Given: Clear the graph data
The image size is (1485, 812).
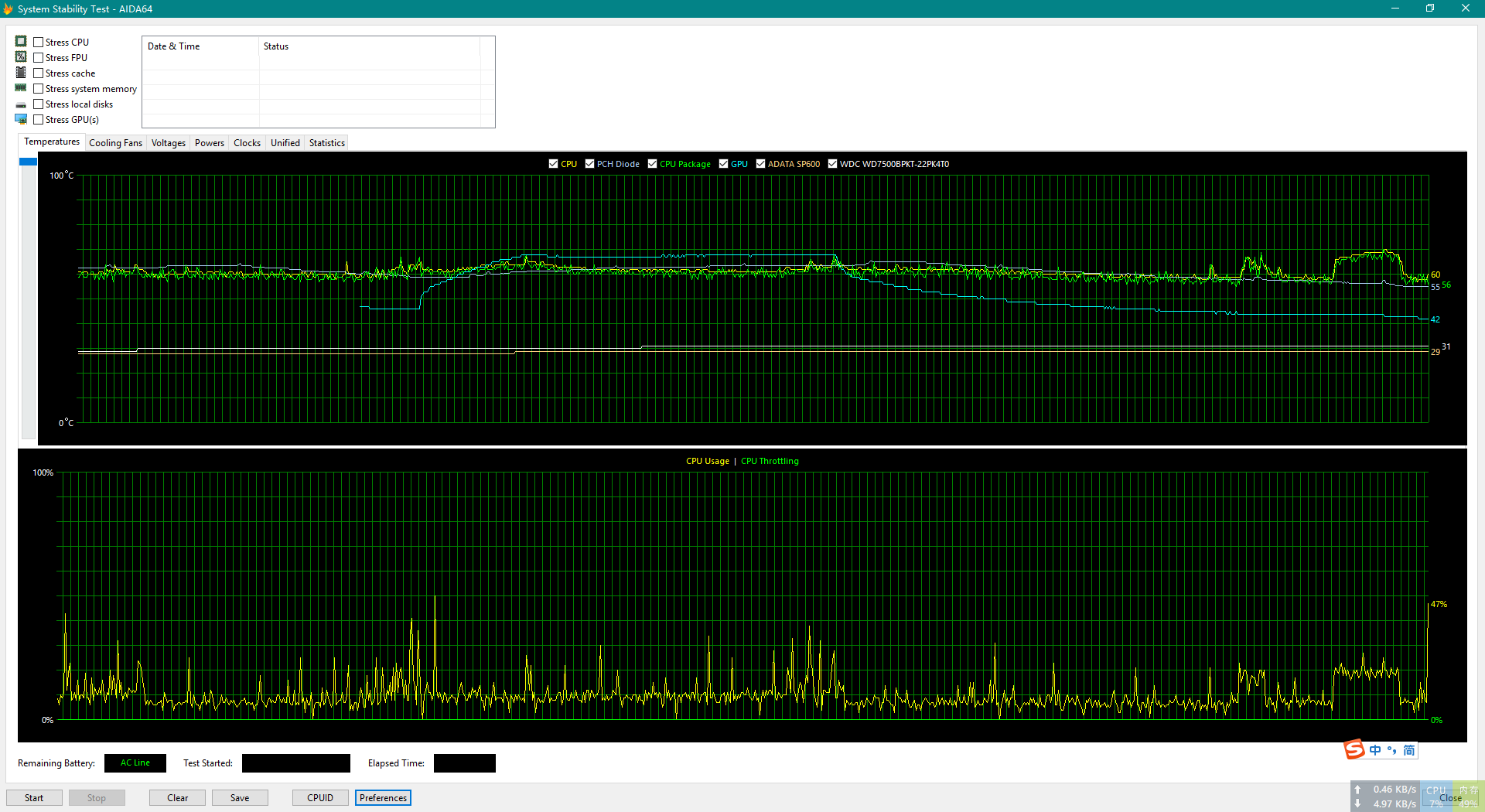Looking at the screenshot, I should [x=177, y=798].
